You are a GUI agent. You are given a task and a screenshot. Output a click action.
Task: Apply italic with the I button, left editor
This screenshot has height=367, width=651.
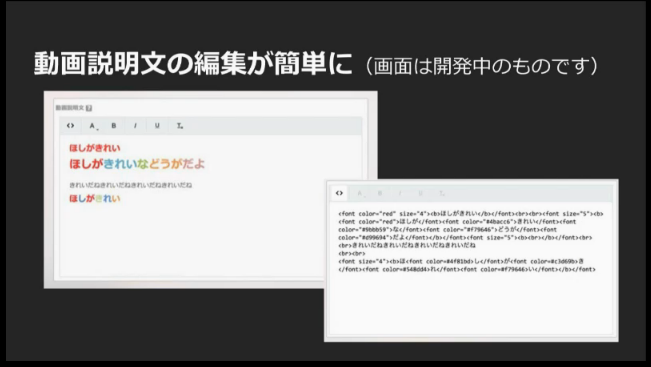135,126
